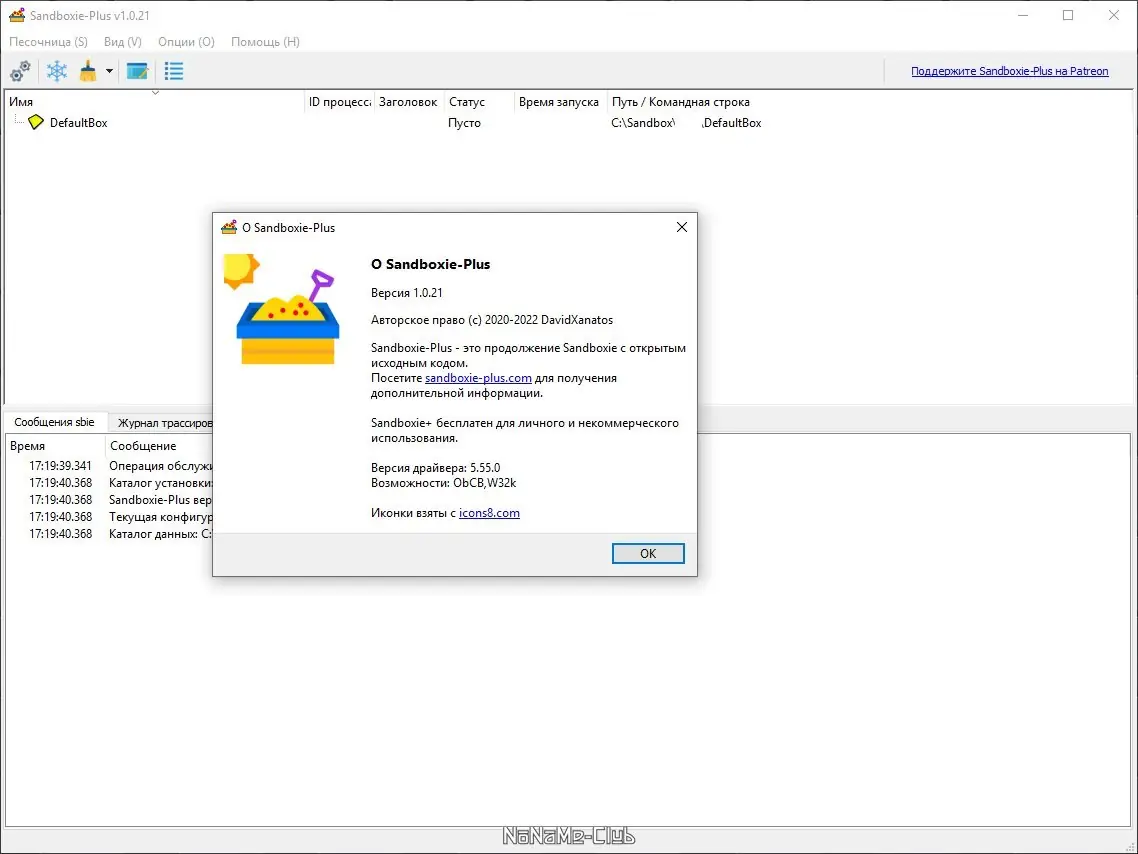Switch to the Сообщения sbie tab
Image resolution: width=1138 pixels, height=854 pixels.
point(54,422)
